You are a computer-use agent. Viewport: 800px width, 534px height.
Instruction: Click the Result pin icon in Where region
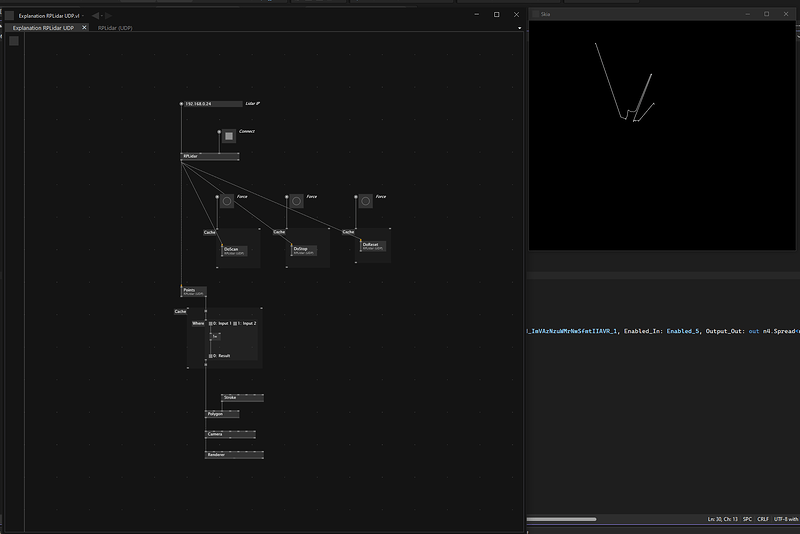coord(210,355)
